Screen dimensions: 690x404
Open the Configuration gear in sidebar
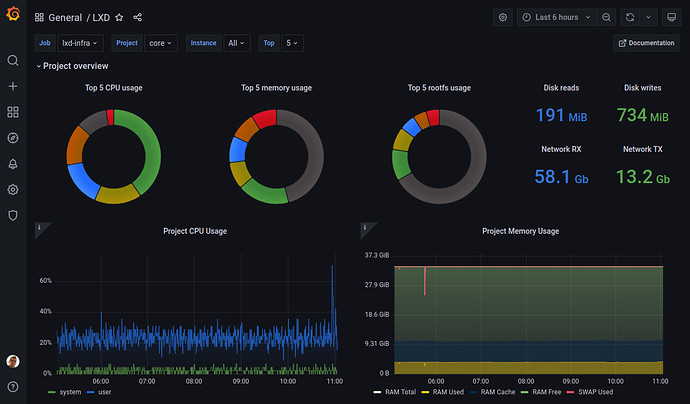(13, 190)
